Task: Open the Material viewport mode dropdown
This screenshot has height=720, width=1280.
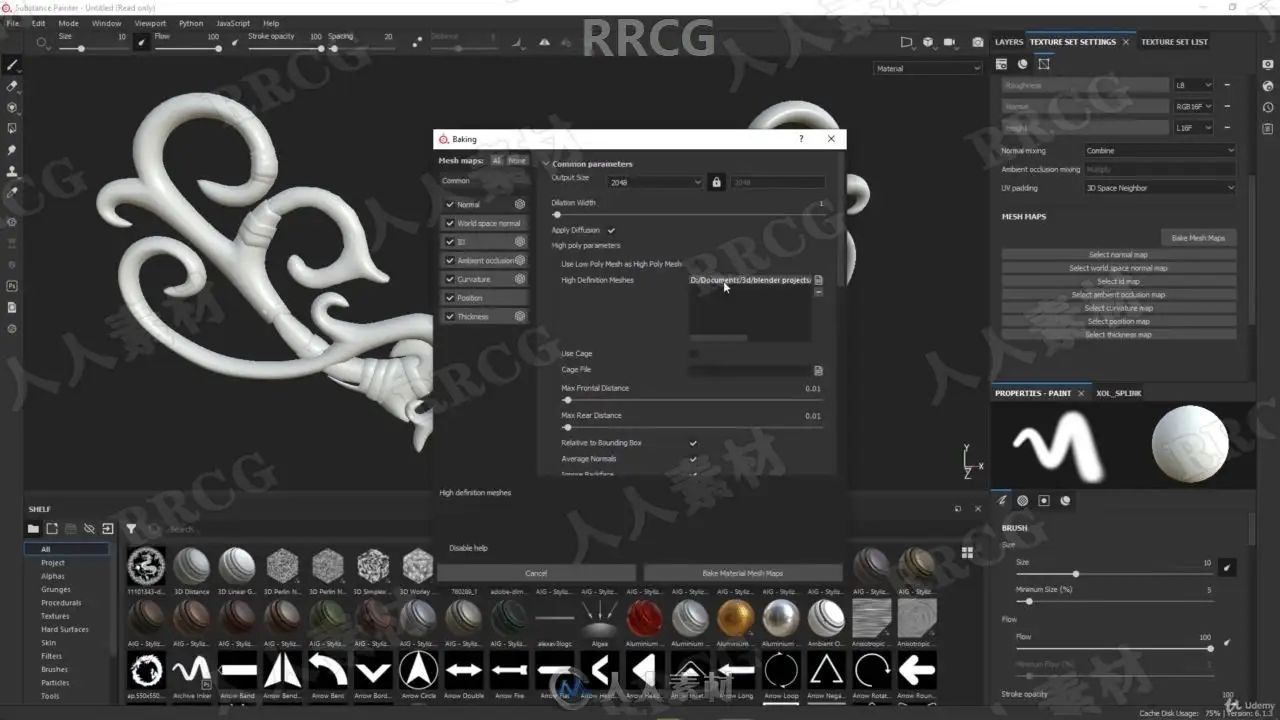Action: [x=928, y=68]
